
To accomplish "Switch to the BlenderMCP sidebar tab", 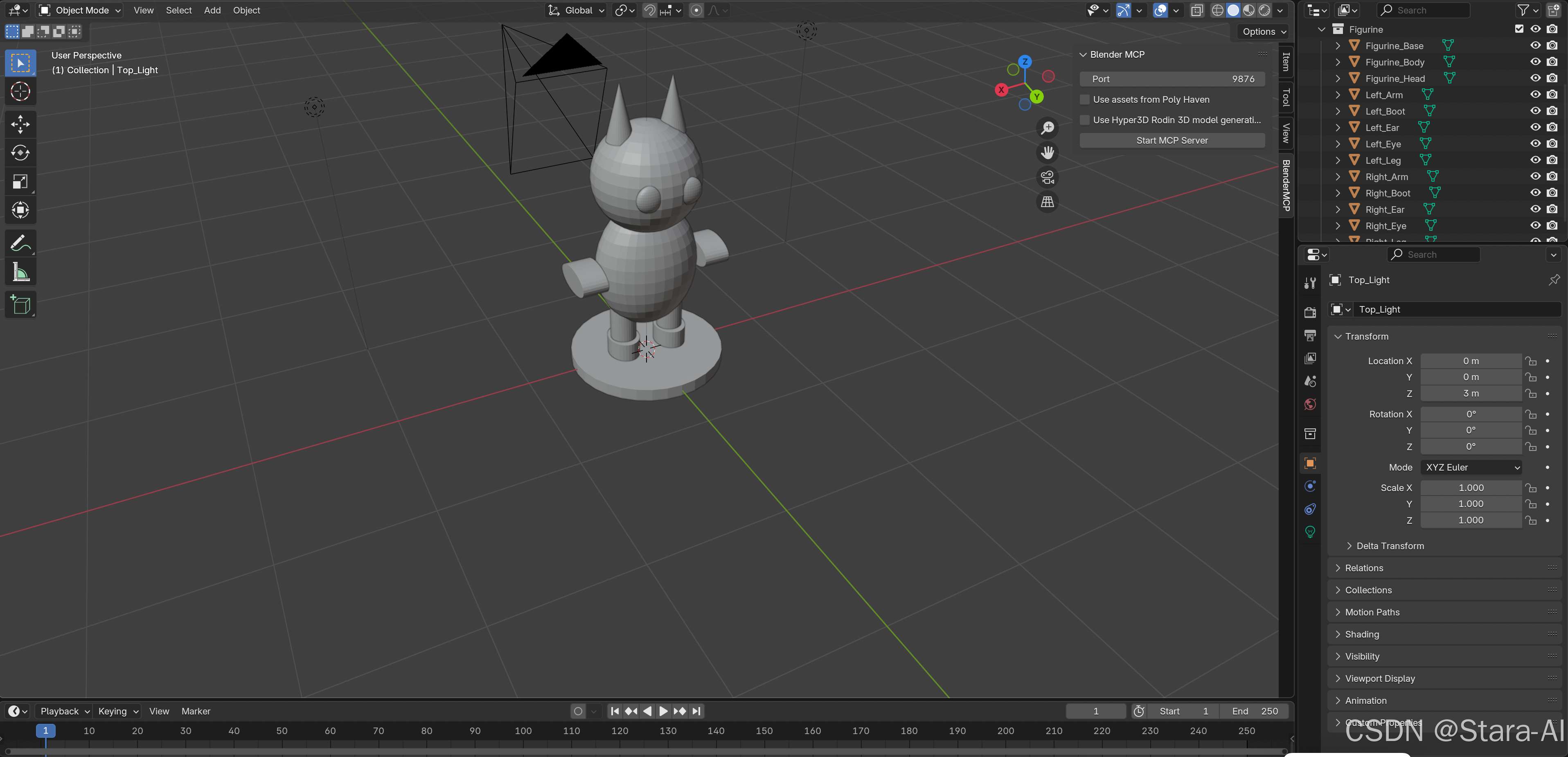I will 1286,186.
